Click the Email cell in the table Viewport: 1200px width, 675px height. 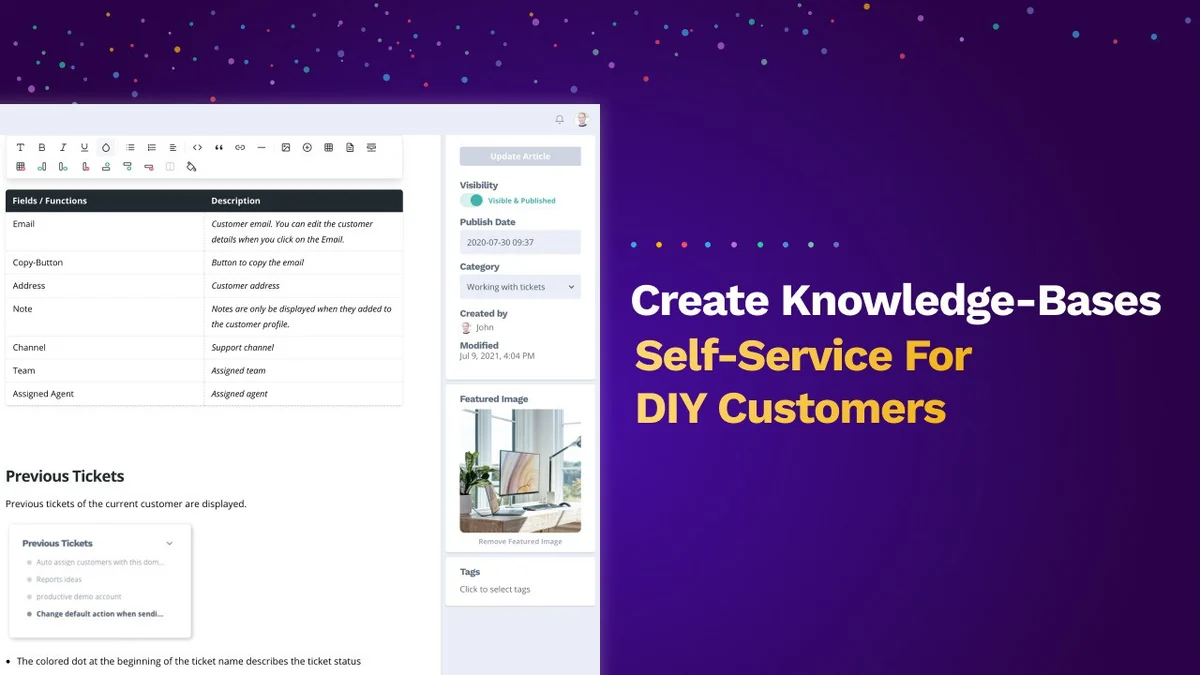(x=104, y=232)
